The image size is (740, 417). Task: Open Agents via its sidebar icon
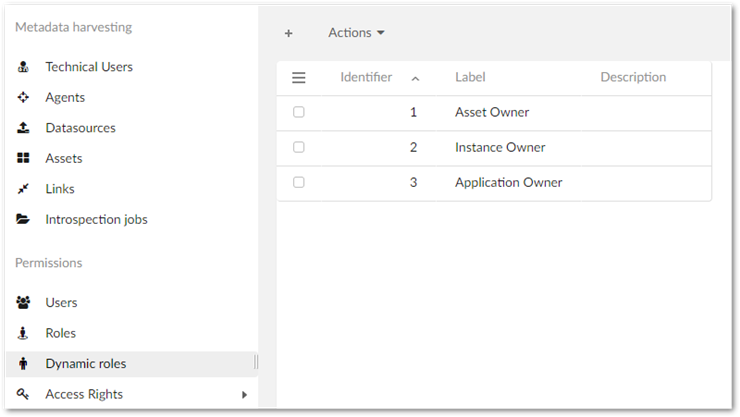23,98
